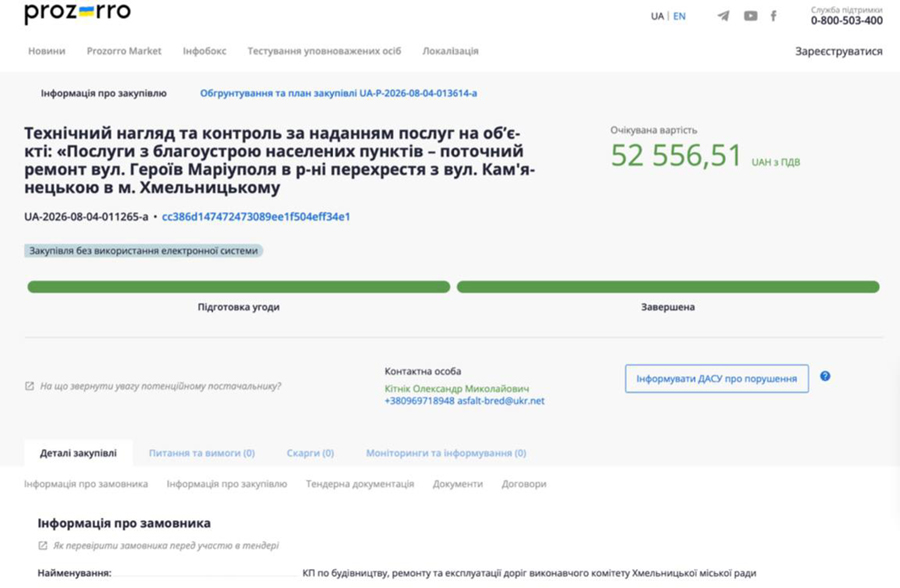Viewport: 900px width, 588px height.
Task: Click external link icon beside customer check tip
Action: click(42, 546)
